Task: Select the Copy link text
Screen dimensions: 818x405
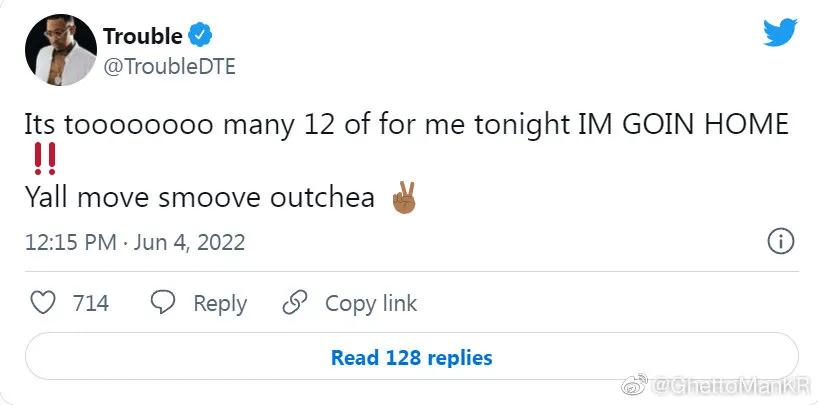Action: (371, 303)
